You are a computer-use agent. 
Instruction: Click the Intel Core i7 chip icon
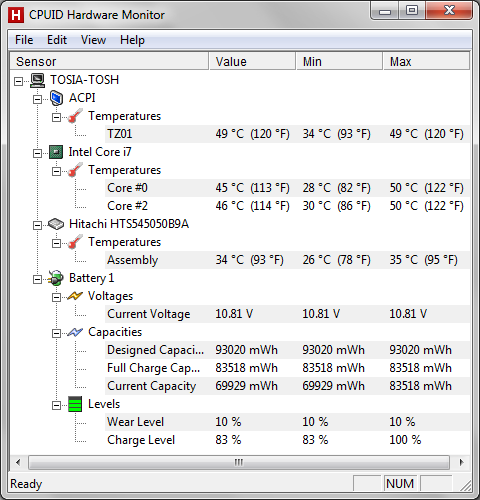click(56, 152)
